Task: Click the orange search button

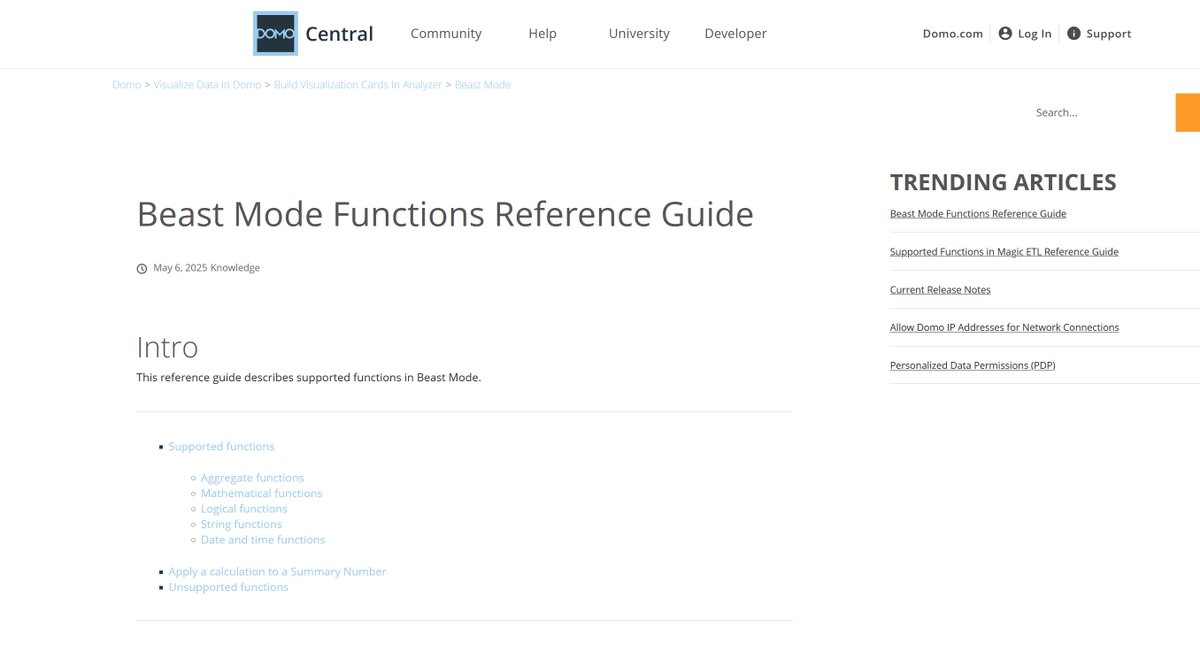Action: pos(1188,113)
